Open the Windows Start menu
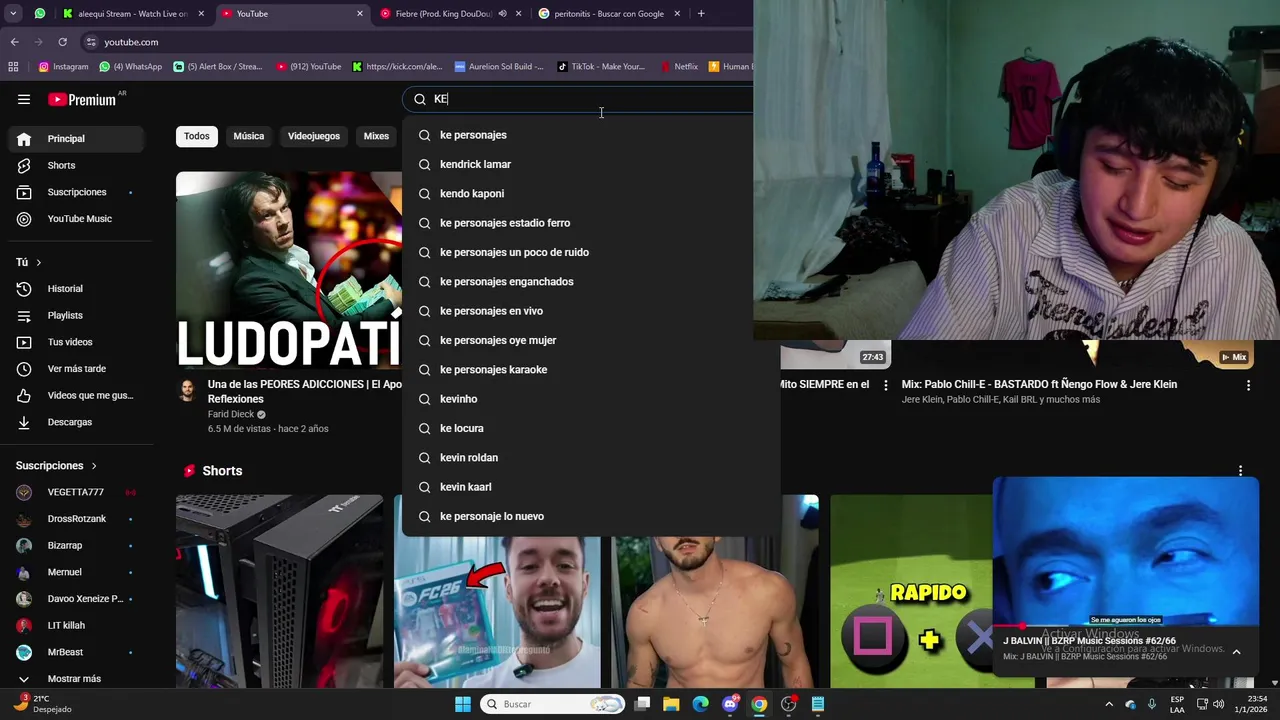Viewport: 1280px width, 720px height. pos(463,704)
